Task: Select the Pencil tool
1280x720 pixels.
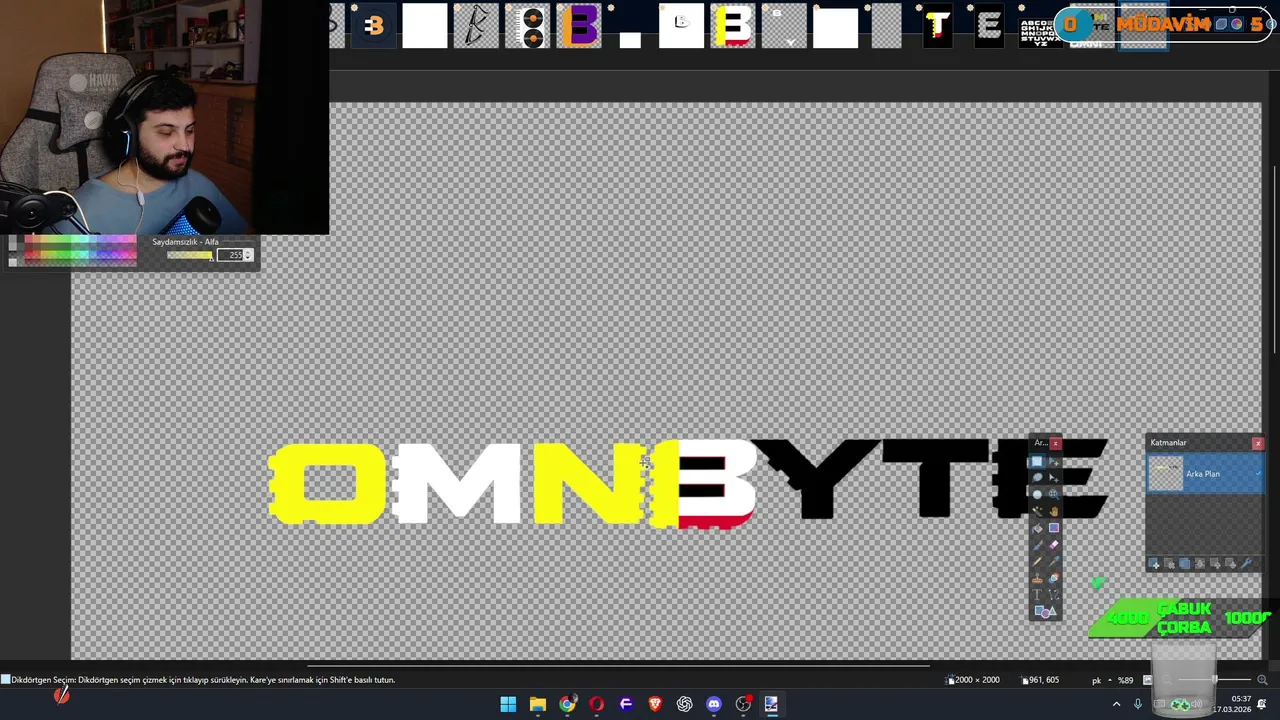Action: point(1037,561)
